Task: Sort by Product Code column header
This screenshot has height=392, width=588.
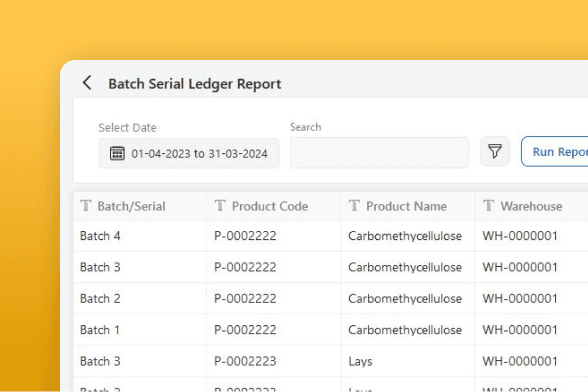Action: click(270, 206)
